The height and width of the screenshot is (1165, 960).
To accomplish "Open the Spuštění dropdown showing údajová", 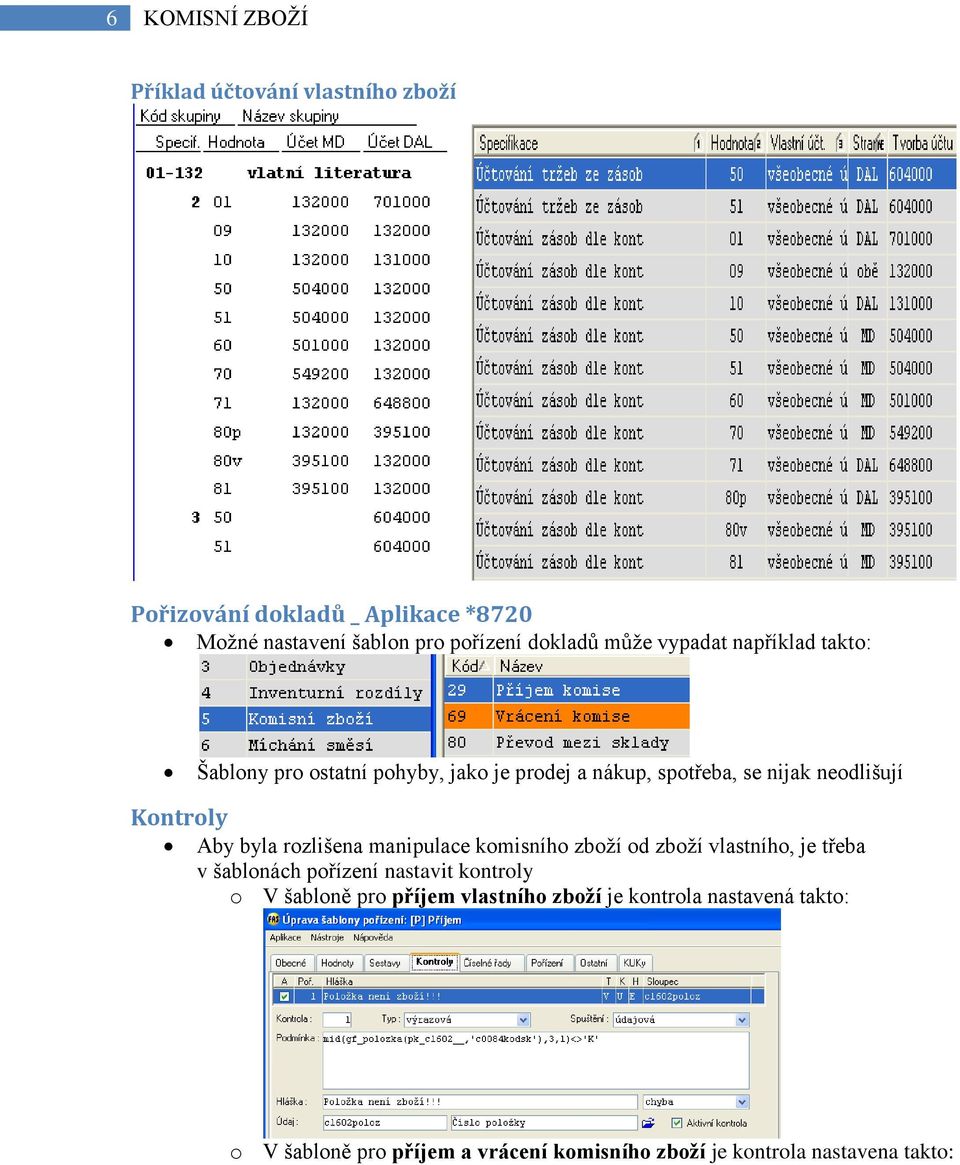I will coord(742,1020).
